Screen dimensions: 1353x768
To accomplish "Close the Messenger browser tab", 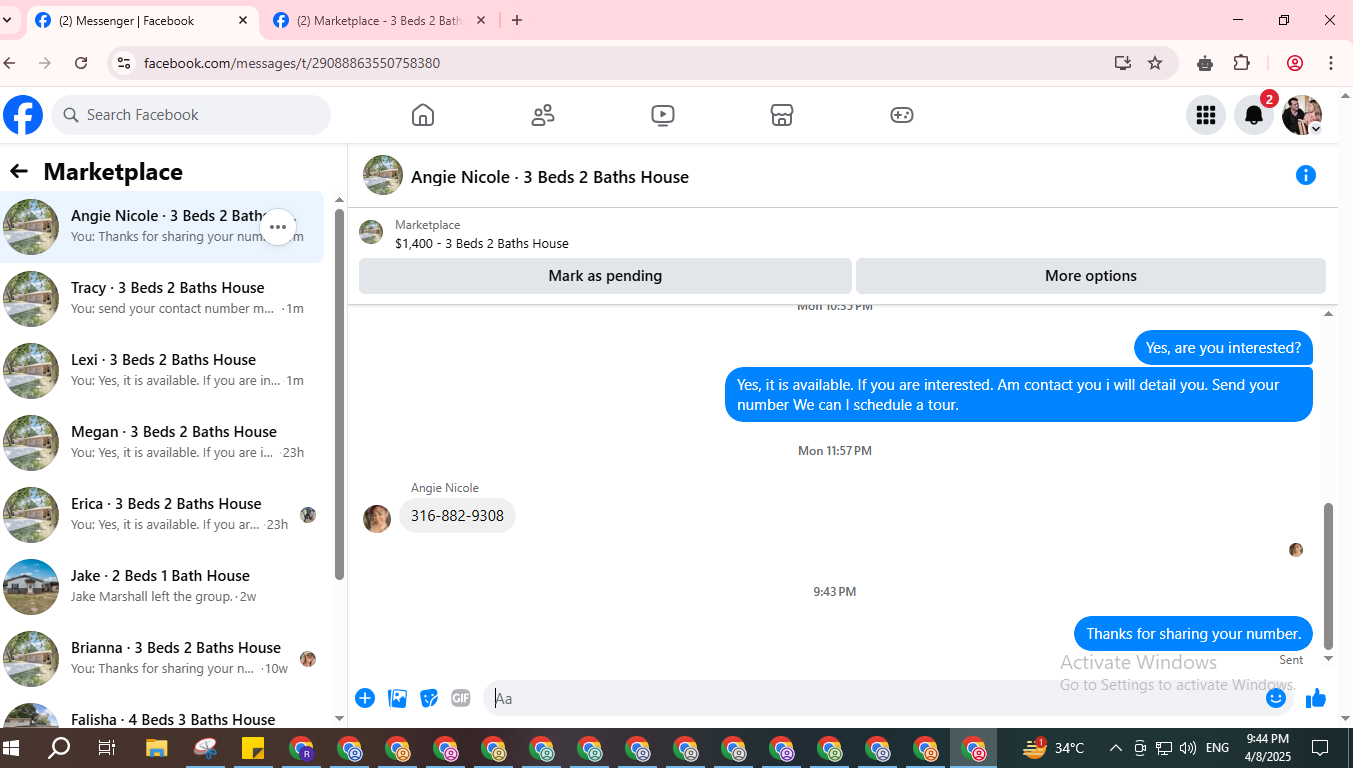I will point(243,20).
